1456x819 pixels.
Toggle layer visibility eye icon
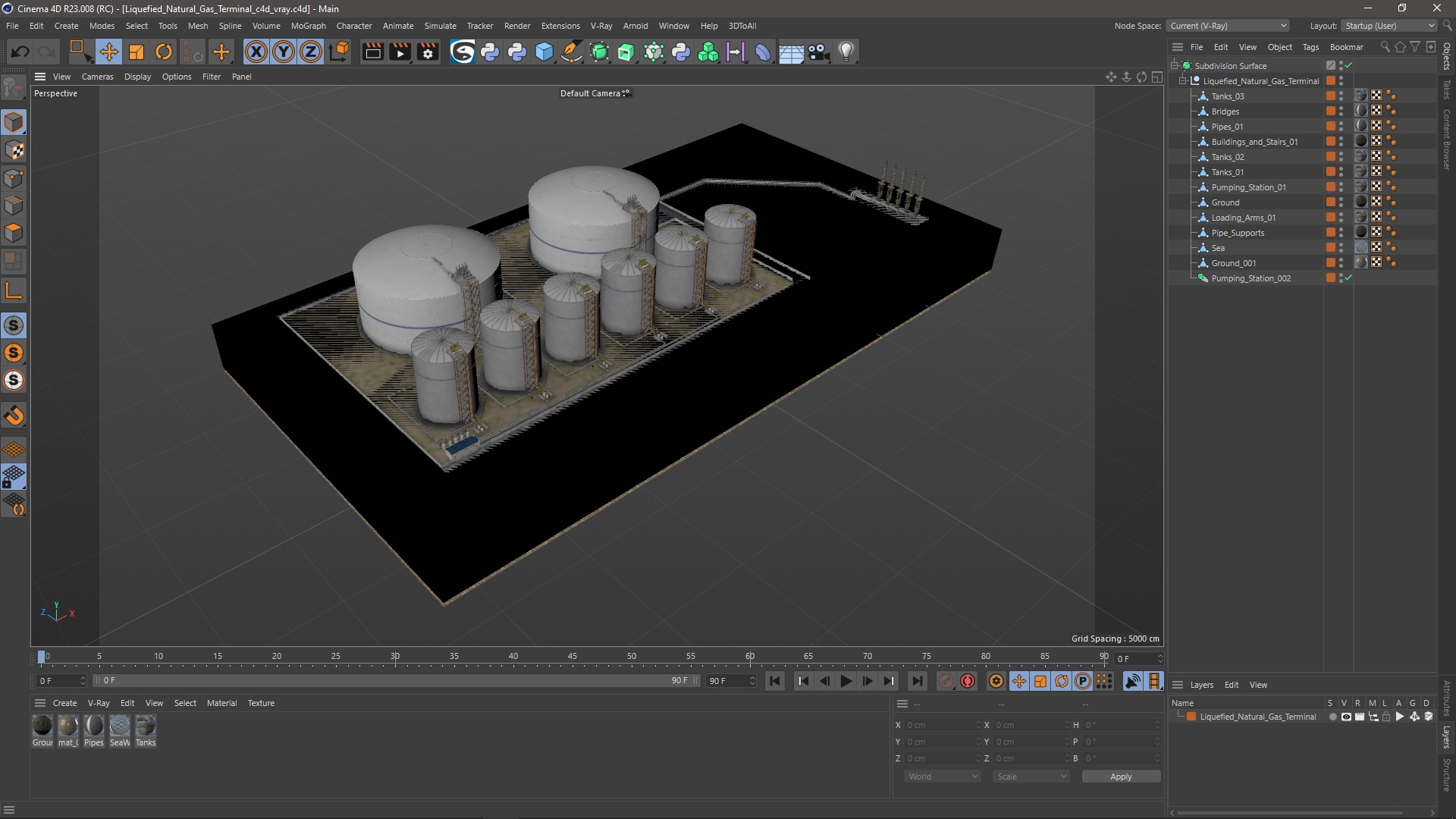[1346, 717]
